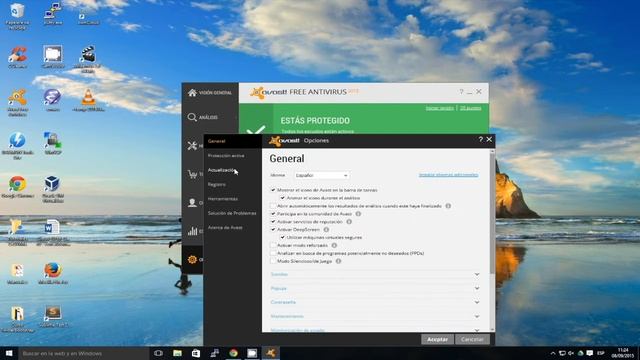This screenshot has width=640, height=360.
Task: Click the Avast settings gear icon
Action: click(x=192, y=259)
